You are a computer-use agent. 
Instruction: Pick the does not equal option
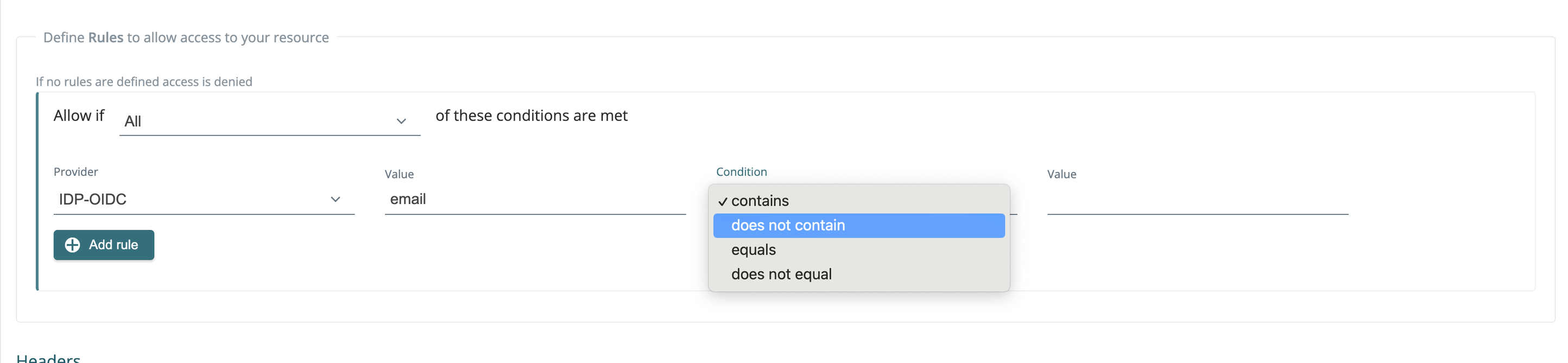click(x=859, y=274)
